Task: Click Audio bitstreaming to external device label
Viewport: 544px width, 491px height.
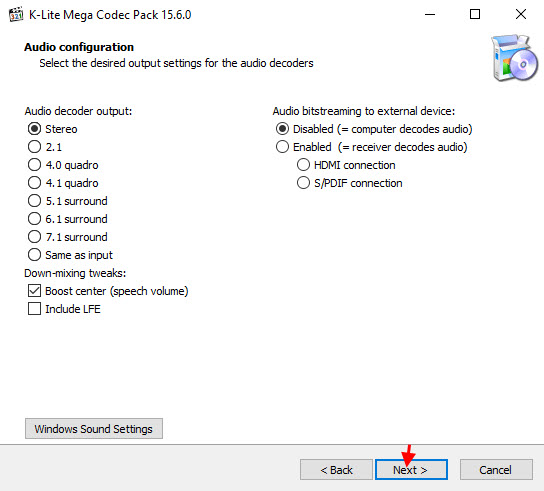Action: point(364,111)
